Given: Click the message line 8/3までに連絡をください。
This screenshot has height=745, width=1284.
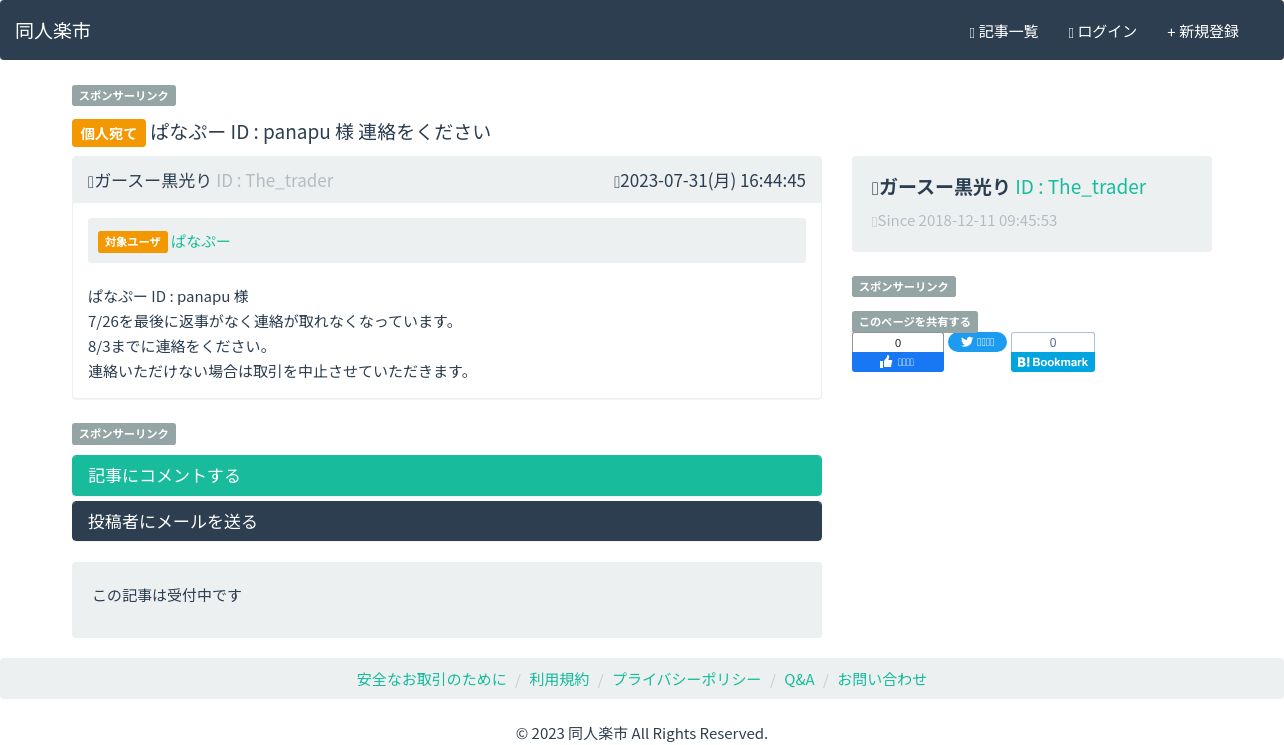Looking at the screenshot, I should tap(179, 346).
